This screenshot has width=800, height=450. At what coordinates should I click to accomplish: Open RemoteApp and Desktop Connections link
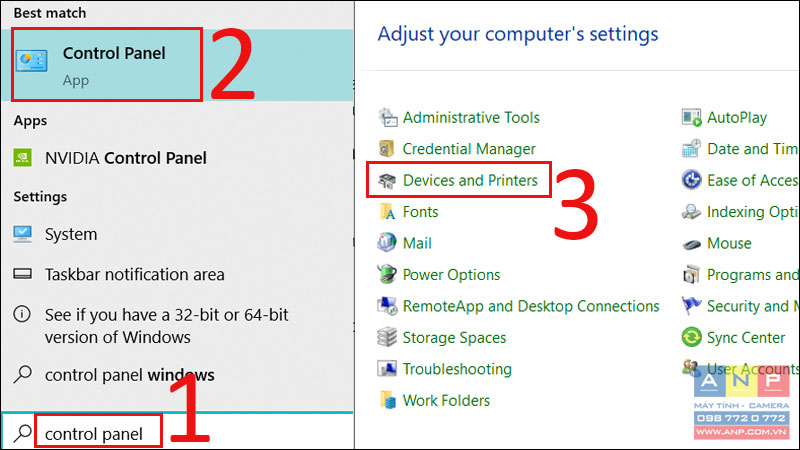531,306
